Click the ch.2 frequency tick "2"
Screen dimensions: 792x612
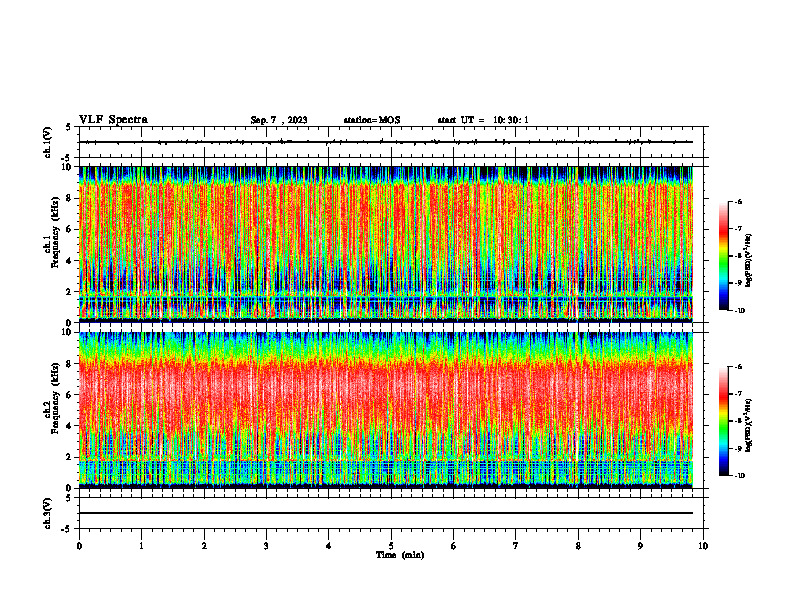click(x=70, y=457)
